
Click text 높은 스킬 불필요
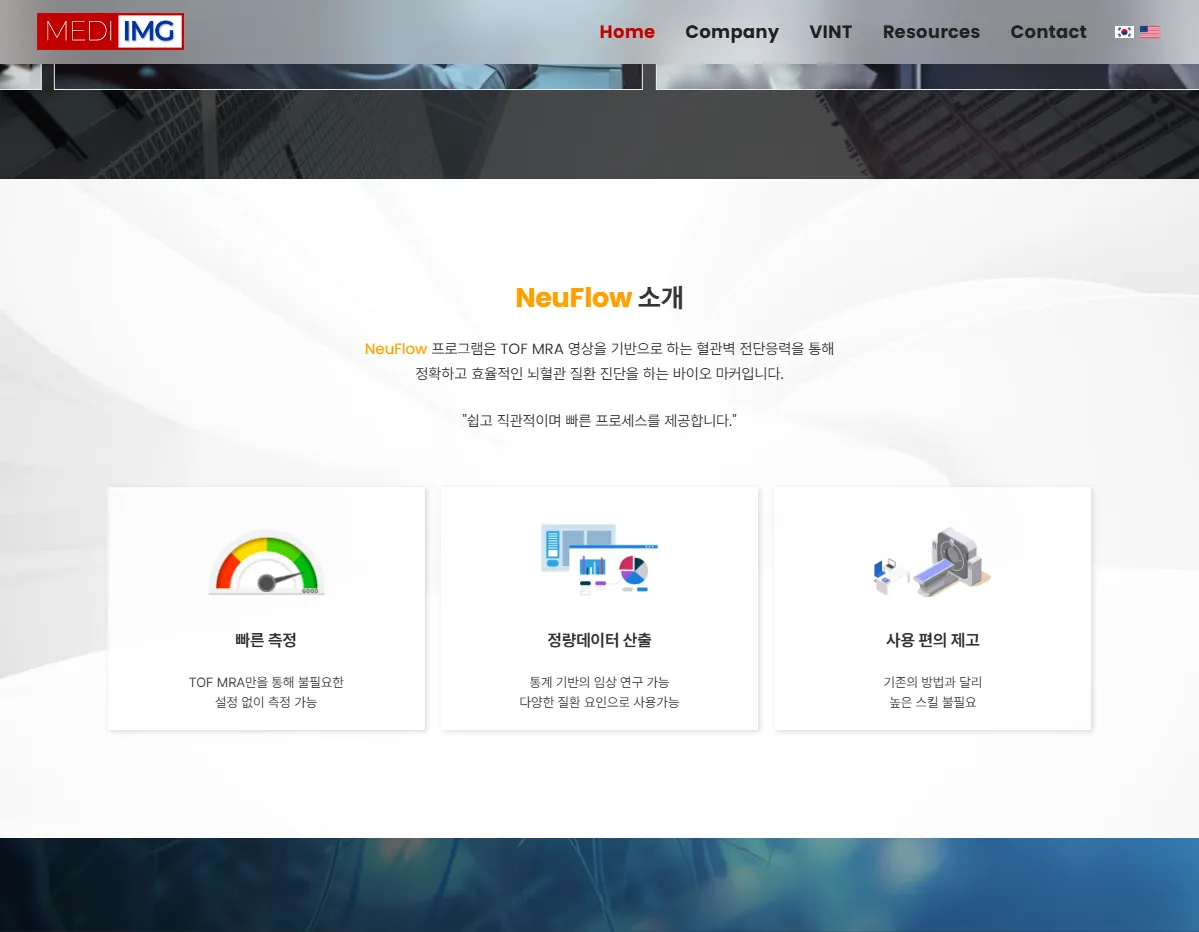(x=933, y=702)
